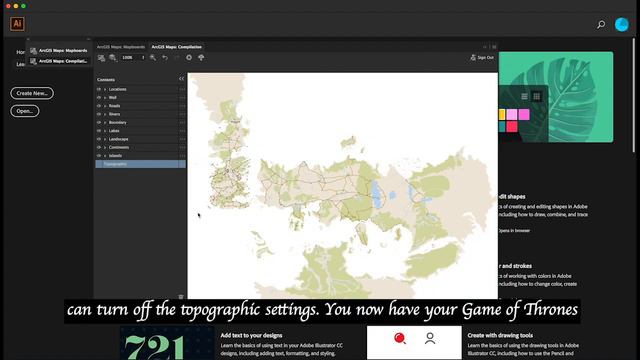Switch to list view icon on artwork card

524,96
